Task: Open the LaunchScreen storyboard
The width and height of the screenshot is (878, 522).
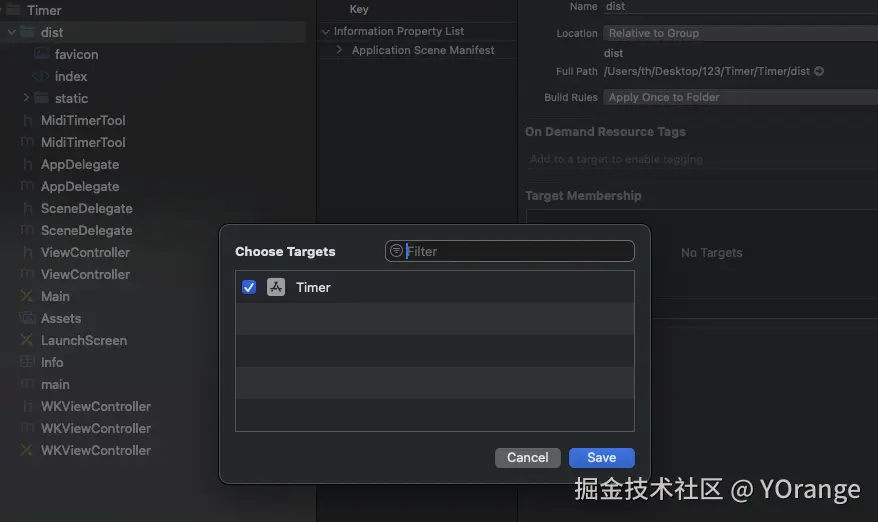Action: click(83, 341)
